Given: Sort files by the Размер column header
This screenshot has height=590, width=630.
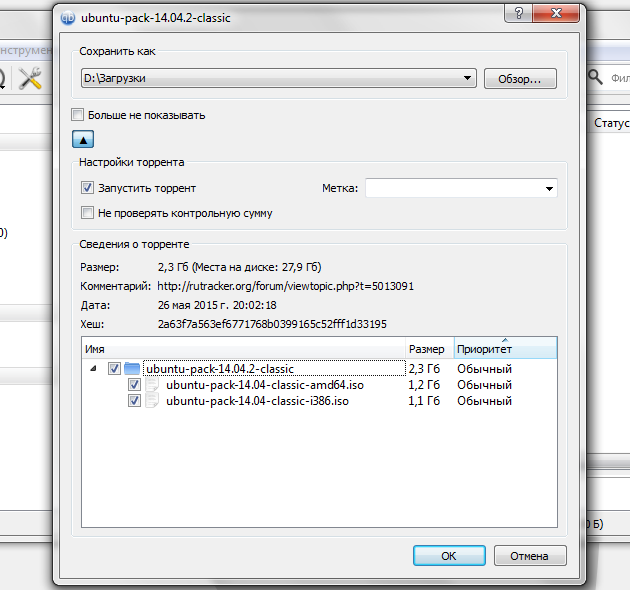Looking at the screenshot, I should [430, 348].
